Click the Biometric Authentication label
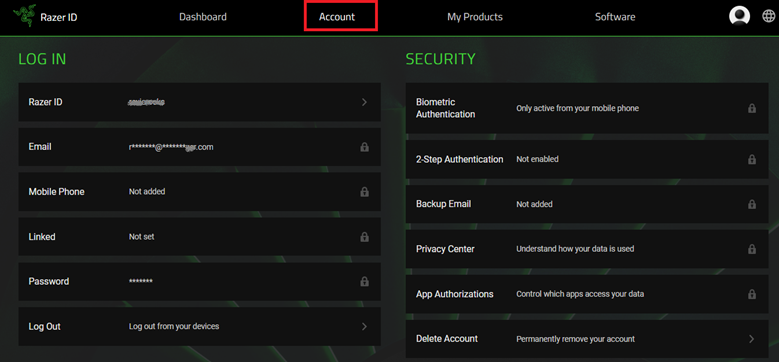Screen dimensions: 779x363 [446, 108]
